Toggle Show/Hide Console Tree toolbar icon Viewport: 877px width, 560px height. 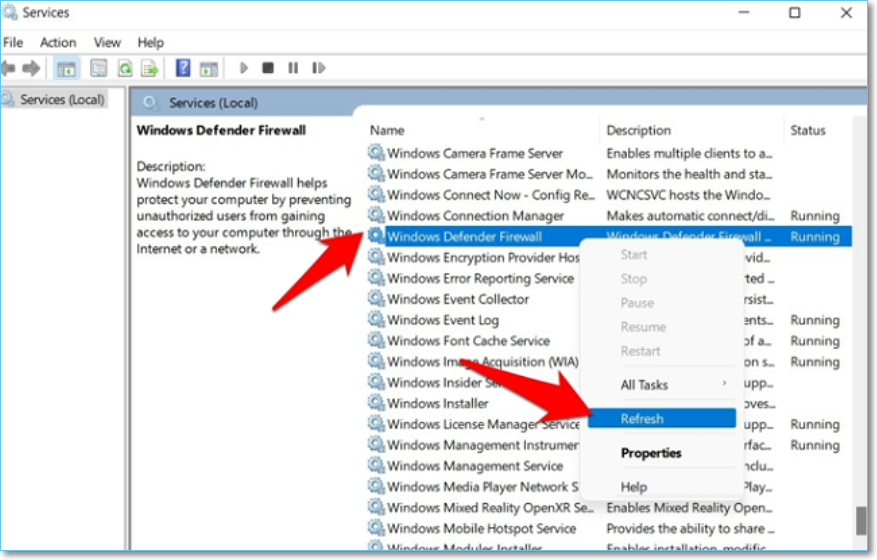(66, 68)
